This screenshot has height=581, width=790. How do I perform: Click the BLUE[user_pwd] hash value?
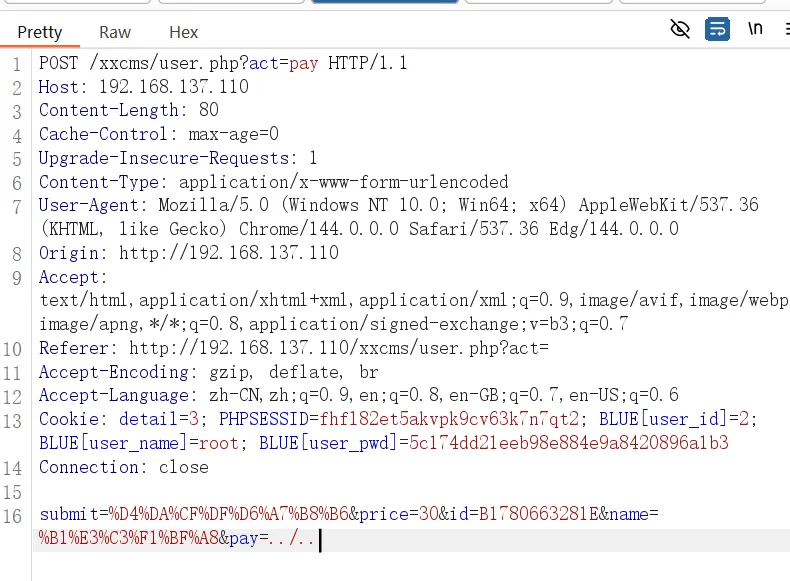tap(569, 442)
